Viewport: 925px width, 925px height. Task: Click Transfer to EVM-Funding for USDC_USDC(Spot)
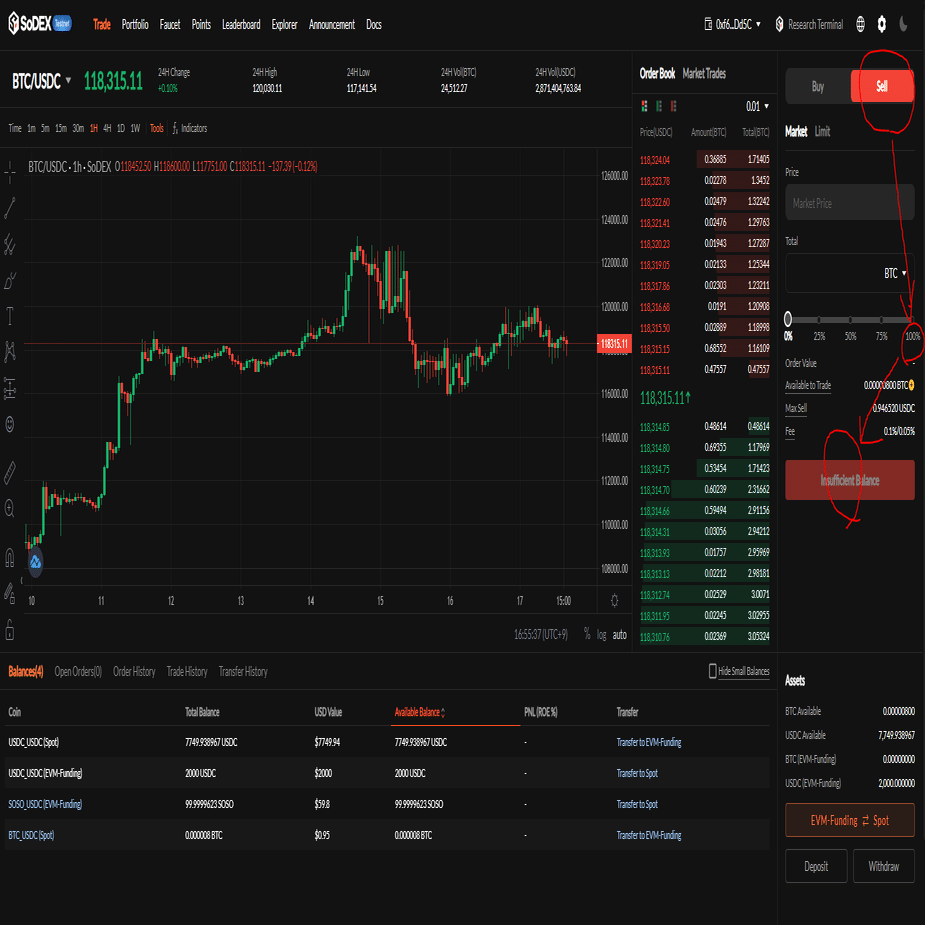648,742
